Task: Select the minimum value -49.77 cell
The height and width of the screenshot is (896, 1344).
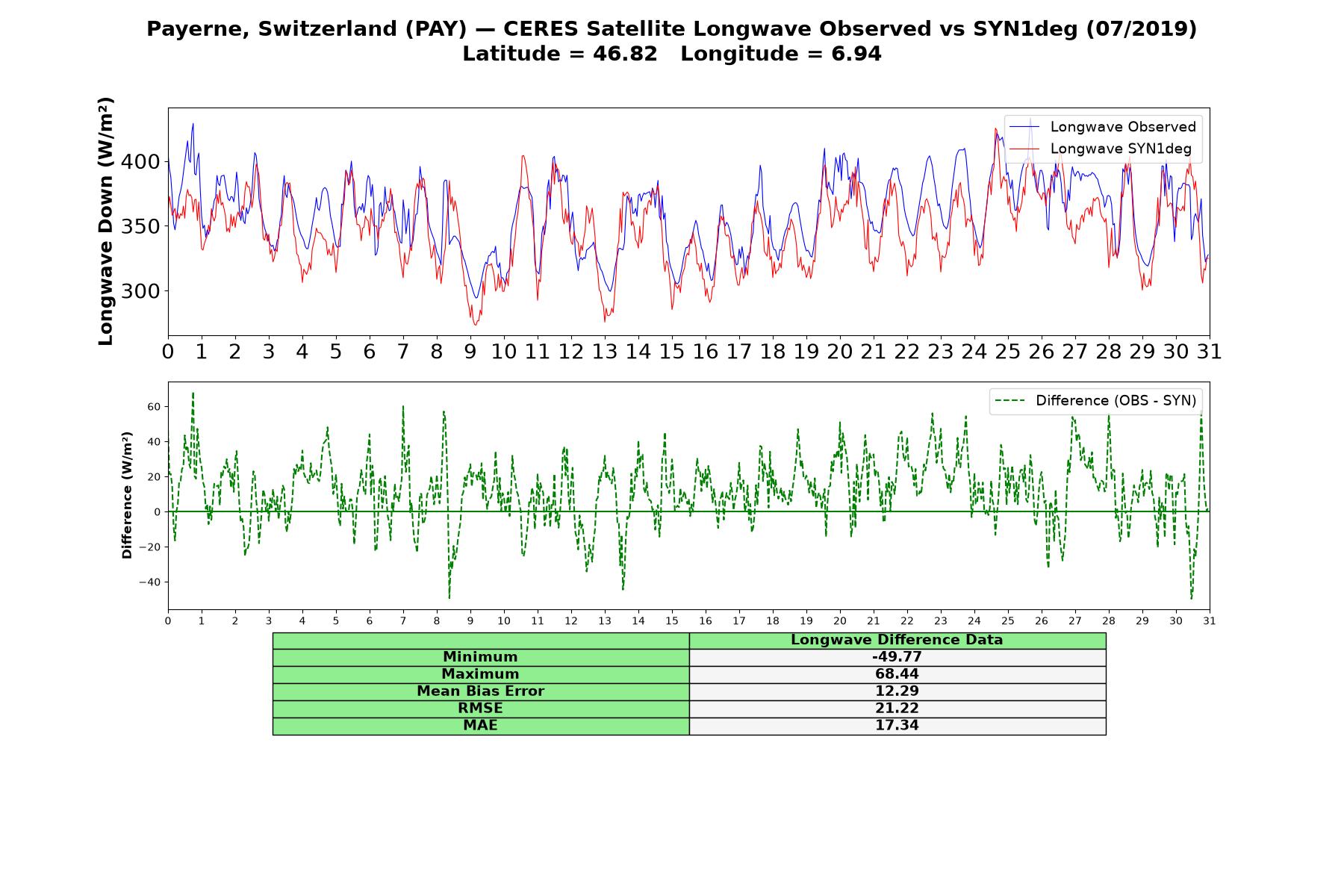Action: [x=897, y=657]
